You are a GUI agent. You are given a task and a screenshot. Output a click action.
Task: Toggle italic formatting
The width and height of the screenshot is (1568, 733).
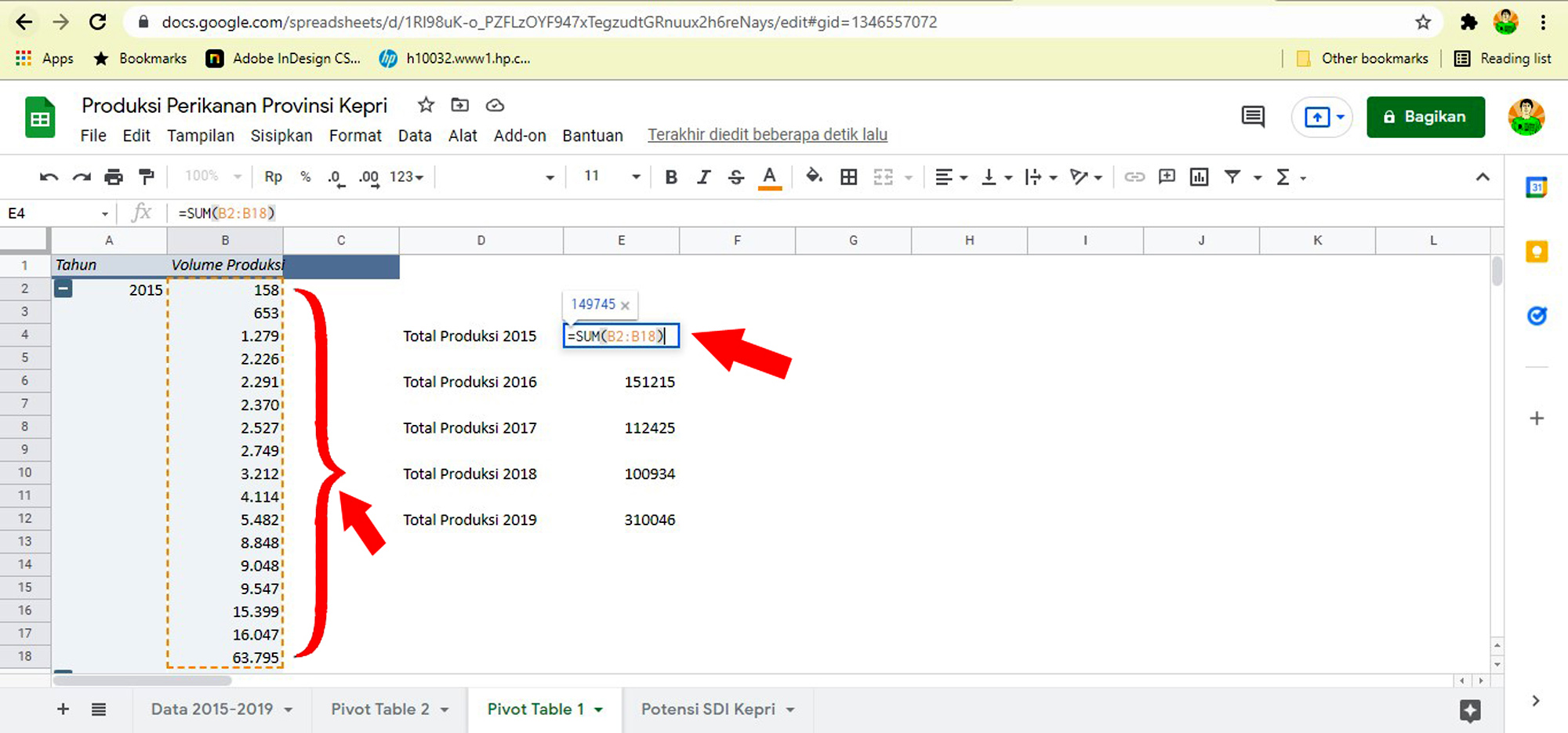point(703,176)
